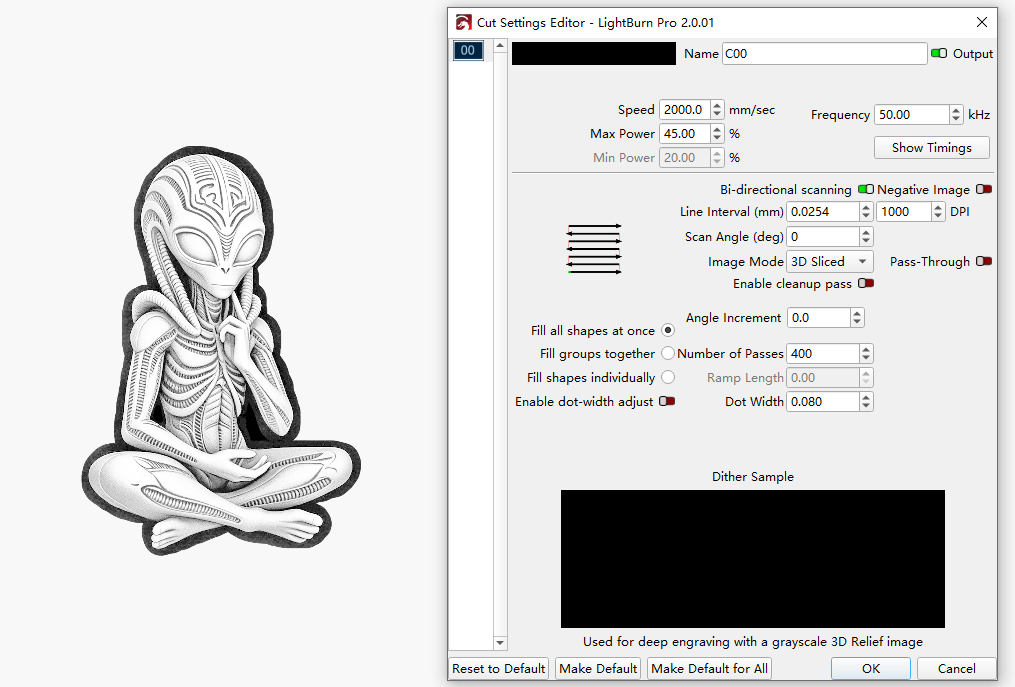1015x687 pixels.
Task: Click the Speed value field
Action: coord(684,109)
